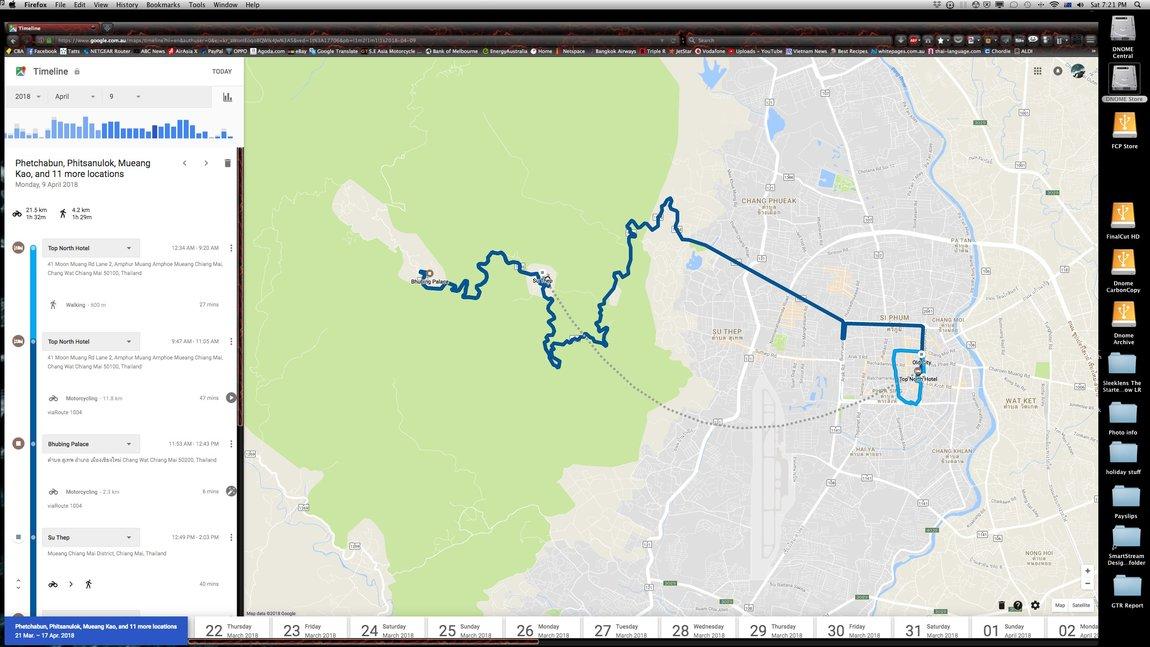1150x647 pixels.
Task: Open options menu for Bhubing Palace entry
Action: [x=231, y=444]
